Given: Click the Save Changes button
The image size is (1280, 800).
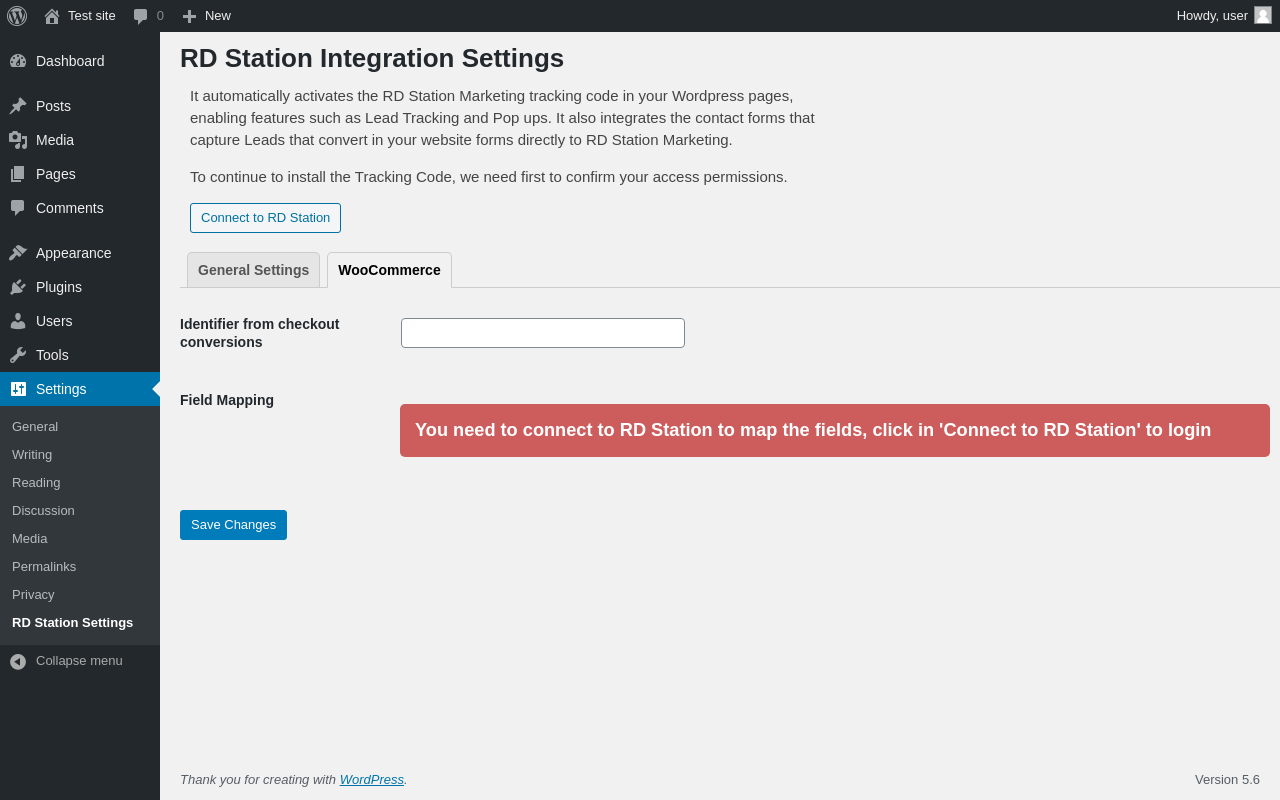Looking at the screenshot, I should coord(233,525).
